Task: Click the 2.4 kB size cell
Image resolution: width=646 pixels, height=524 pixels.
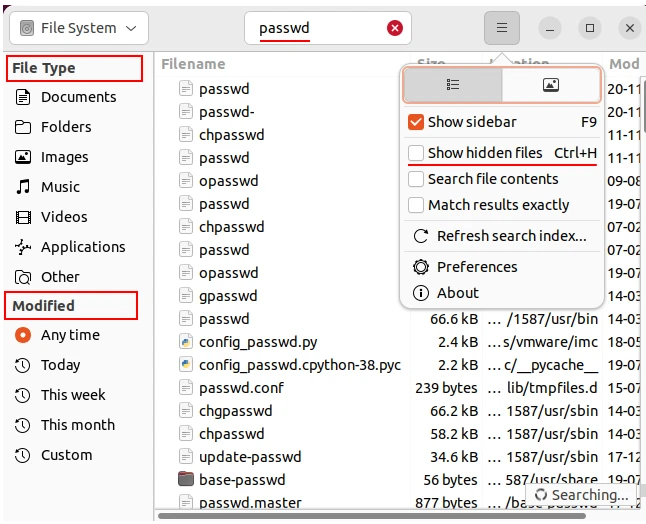Action: tap(458, 342)
